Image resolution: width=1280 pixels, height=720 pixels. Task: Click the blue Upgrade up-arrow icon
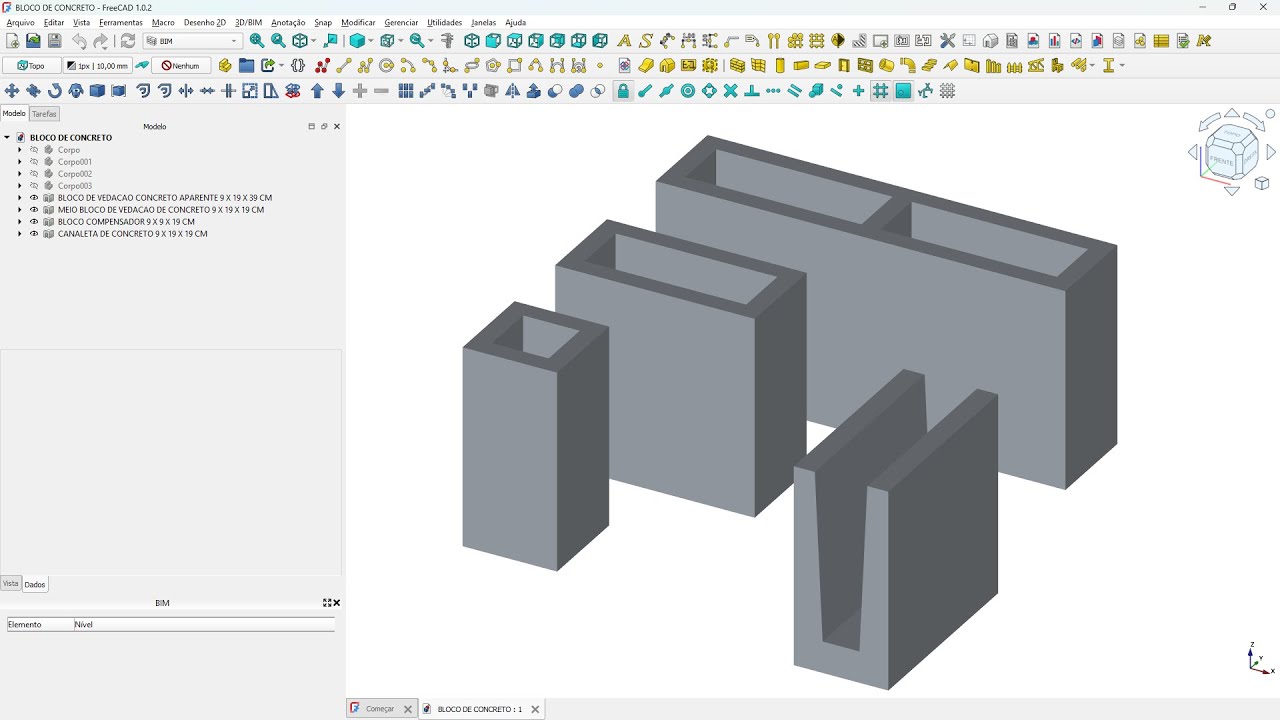click(317, 90)
